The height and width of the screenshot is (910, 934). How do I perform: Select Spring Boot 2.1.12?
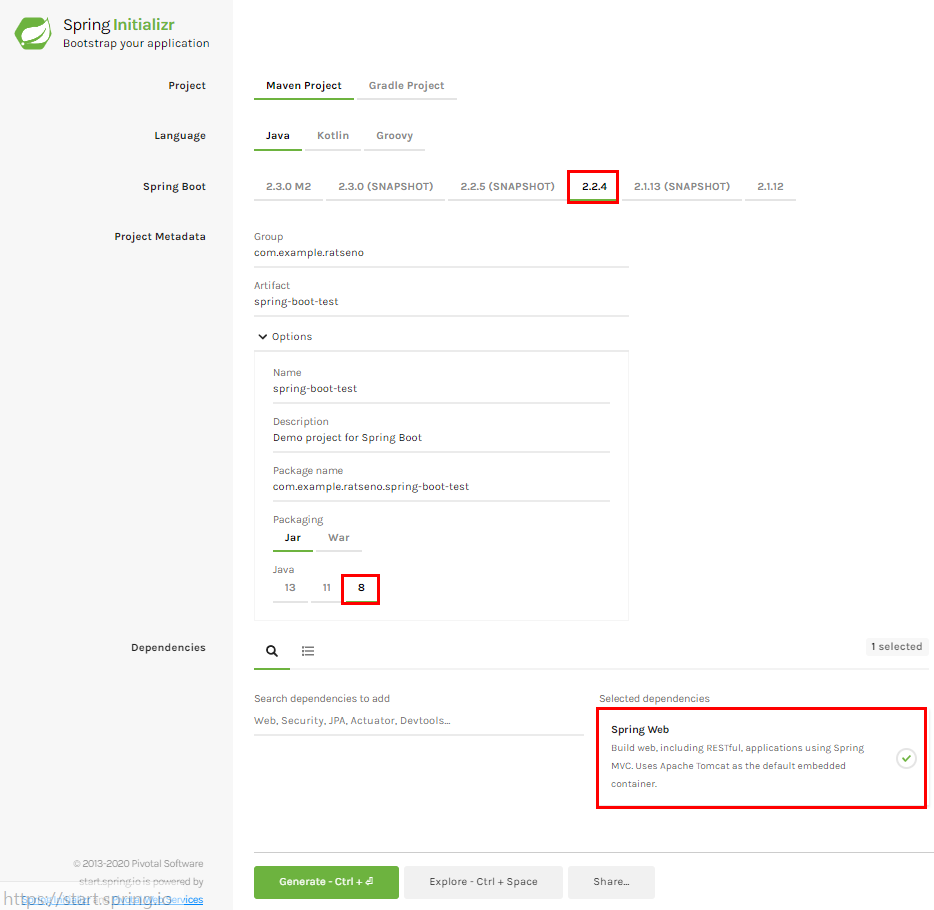tap(770, 186)
